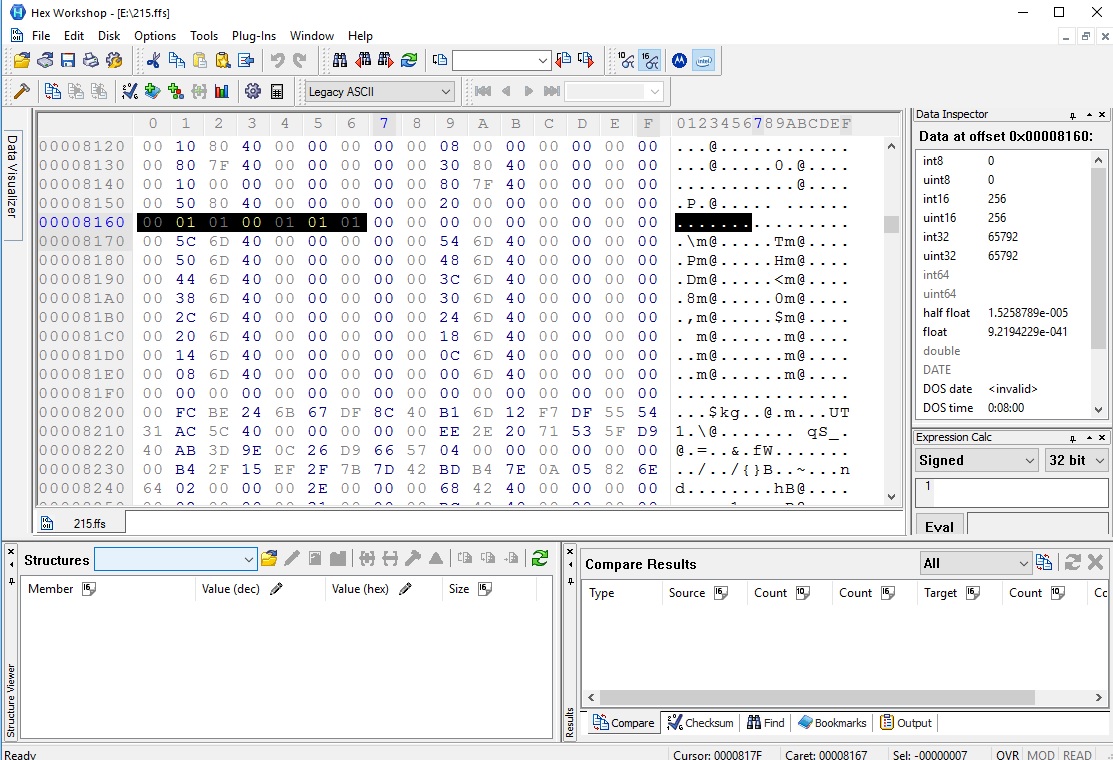
Task: Open the Options menu
Action: point(155,35)
